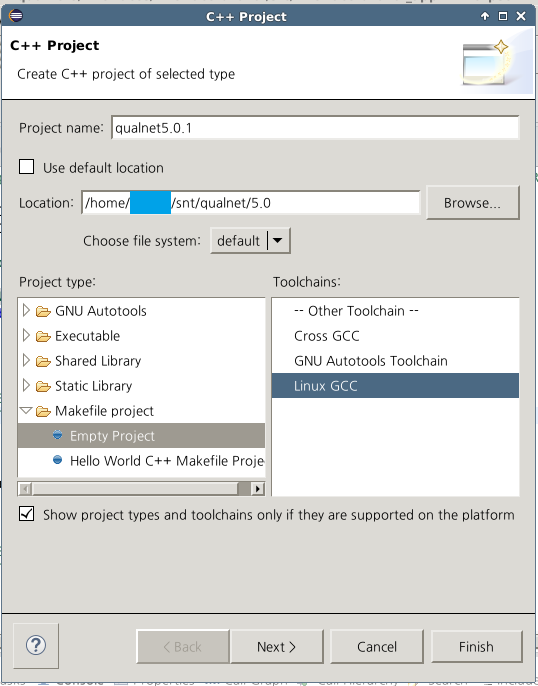538x686 pixels.
Task: Click the Shared Library folder icon
Action: pos(43,361)
